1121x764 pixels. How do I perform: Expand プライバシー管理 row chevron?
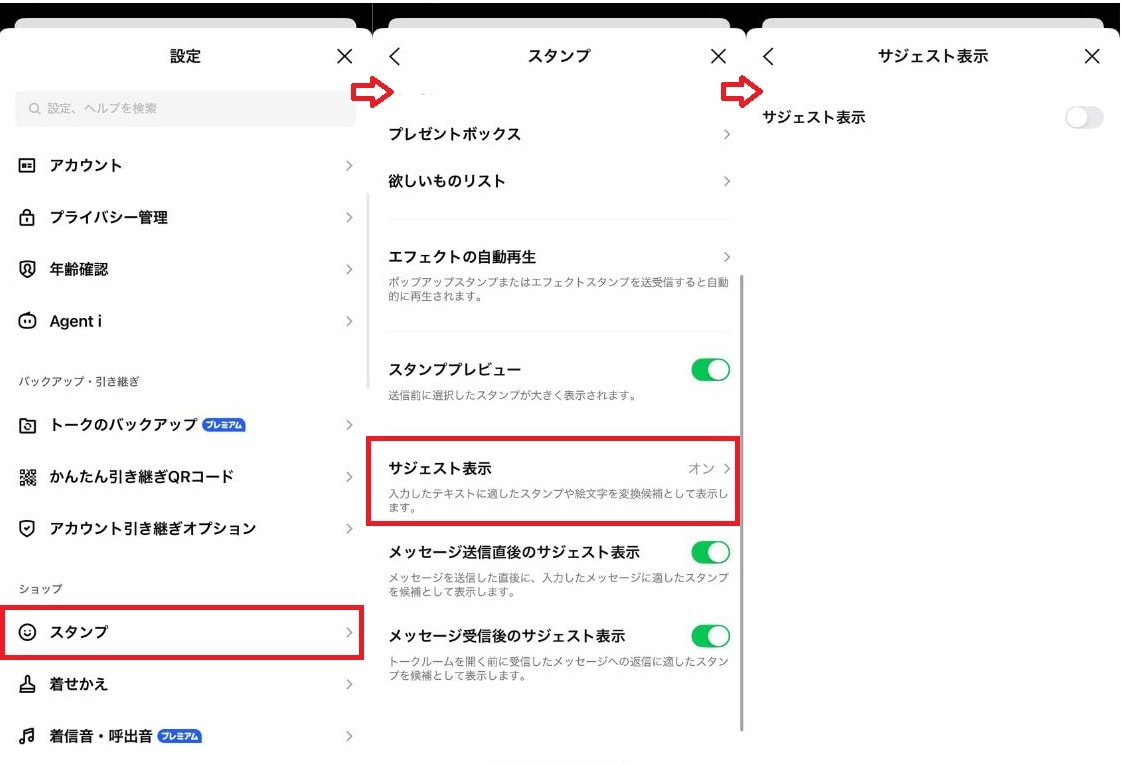click(x=349, y=217)
